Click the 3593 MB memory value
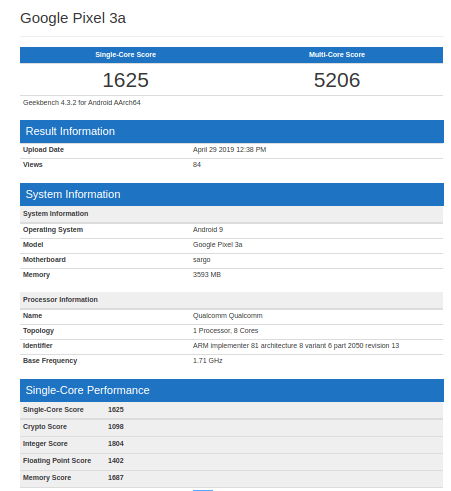Viewport: 451px width, 491px height. tap(207, 275)
